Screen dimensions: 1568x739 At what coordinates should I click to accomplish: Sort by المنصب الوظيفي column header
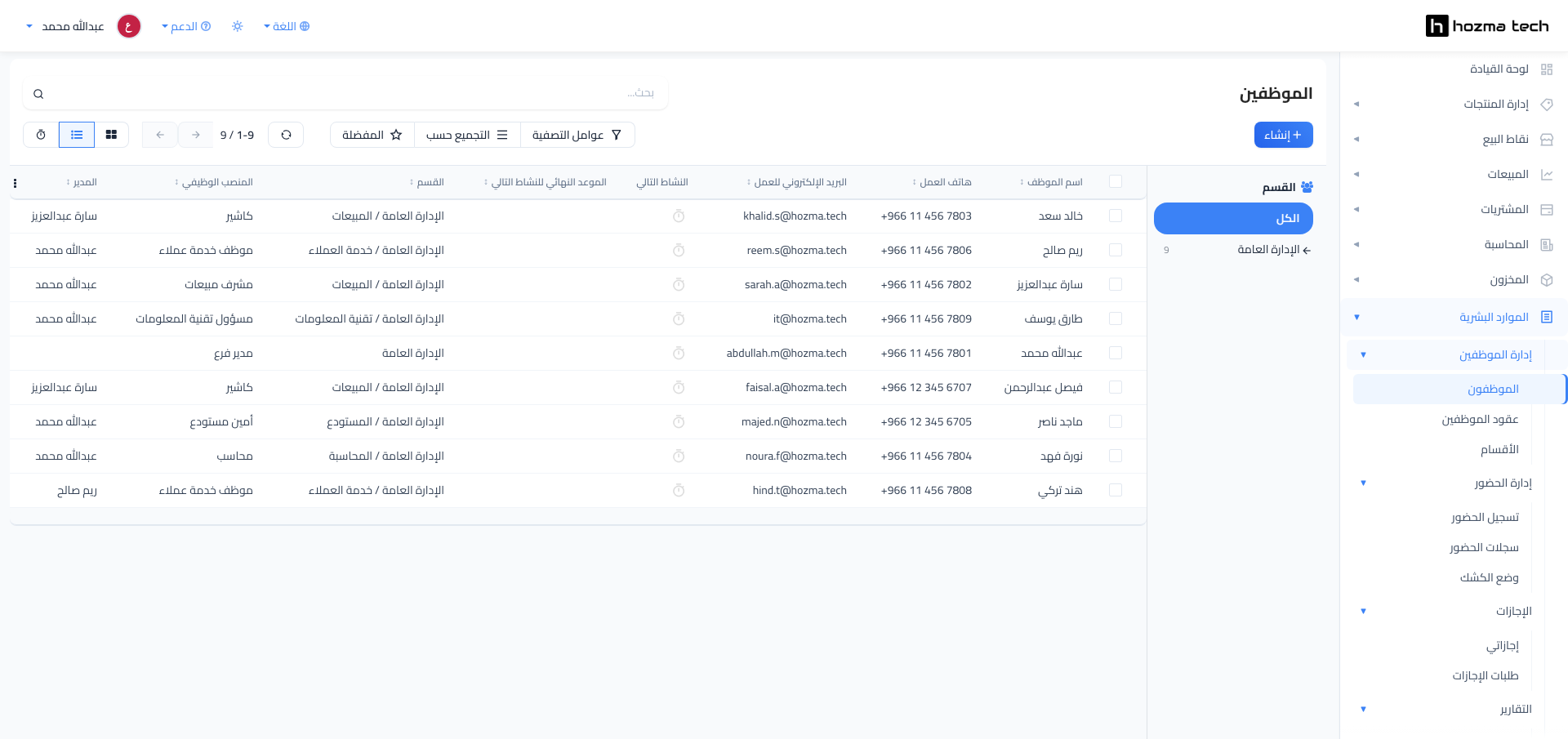pos(214,182)
